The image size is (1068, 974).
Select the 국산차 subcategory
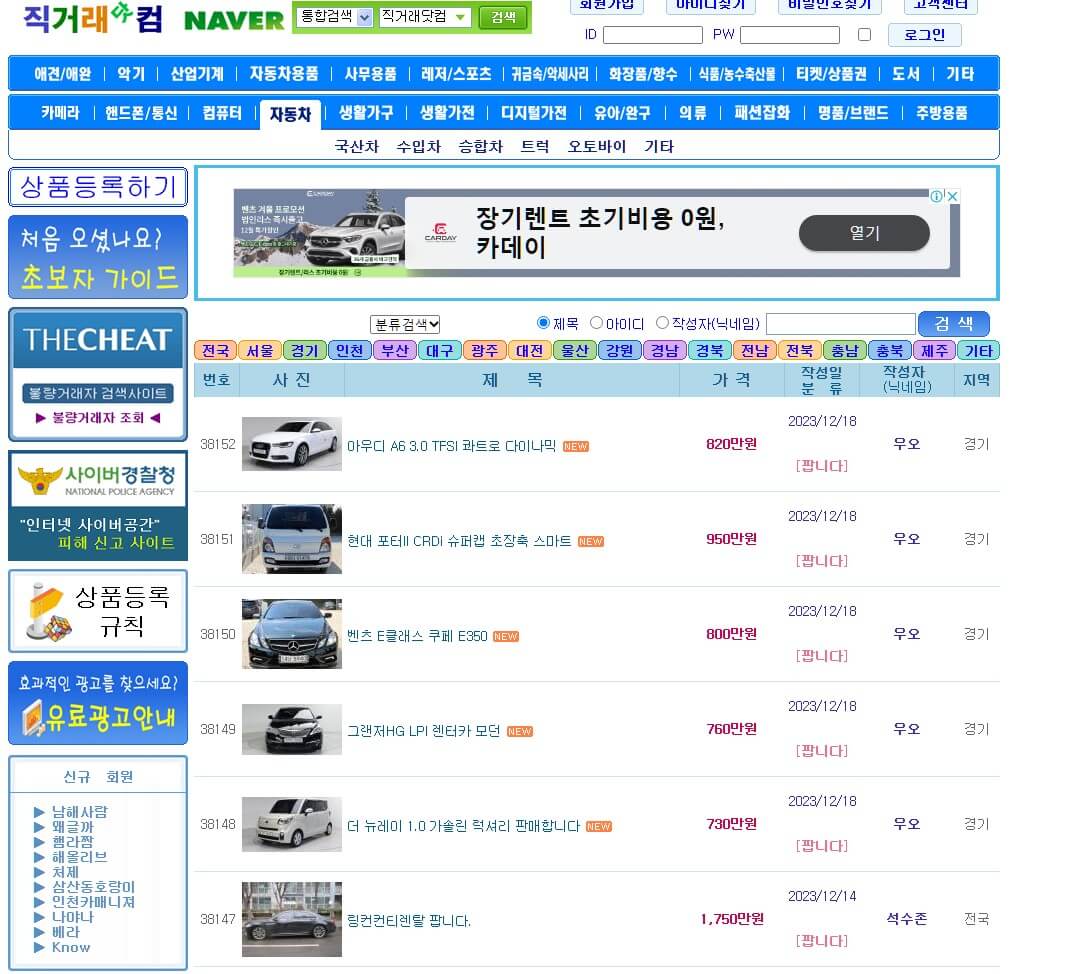[x=356, y=146]
